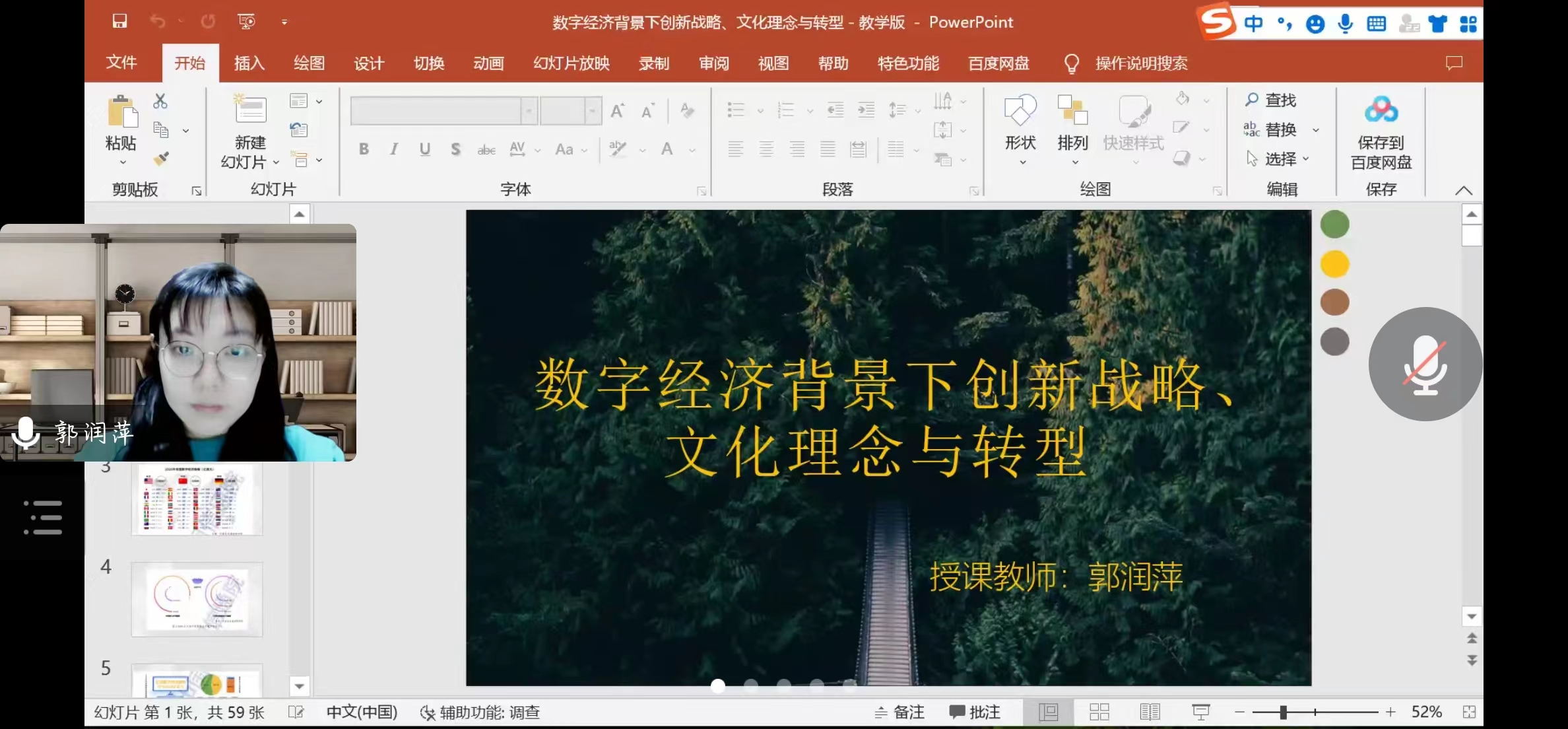Switch to the Slide Sorter view icon
Image resolution: width=1568 pixels, height=729 pixels.
click(x=1099, y=712)
